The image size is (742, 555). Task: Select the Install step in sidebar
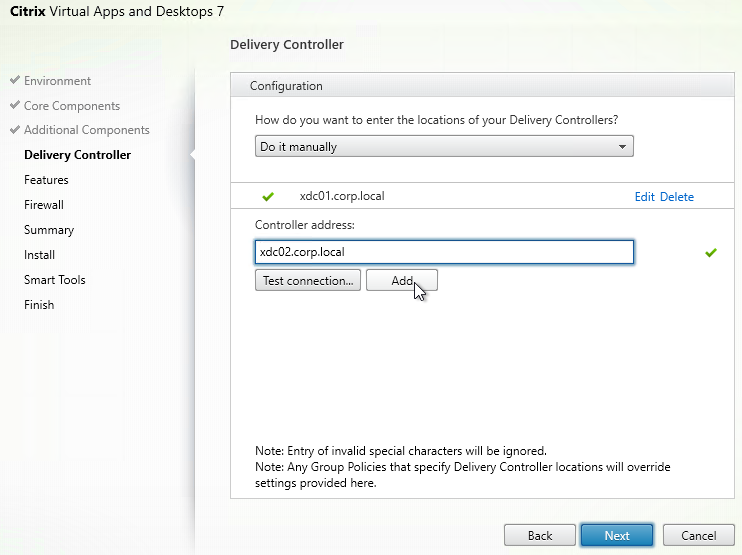click(40, 255)
